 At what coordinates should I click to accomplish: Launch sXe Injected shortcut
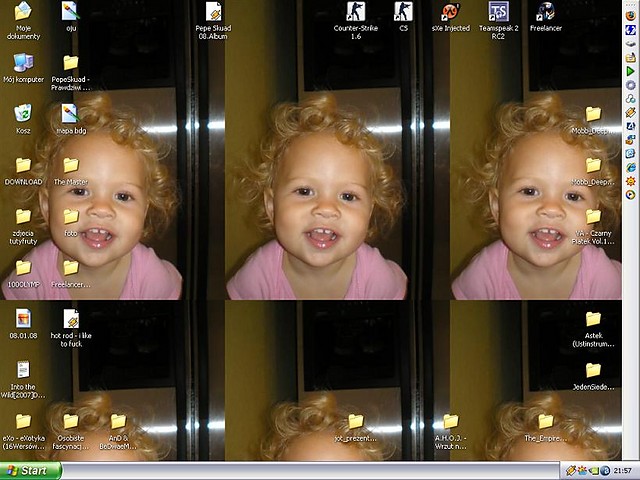click(x=451, y=17)
